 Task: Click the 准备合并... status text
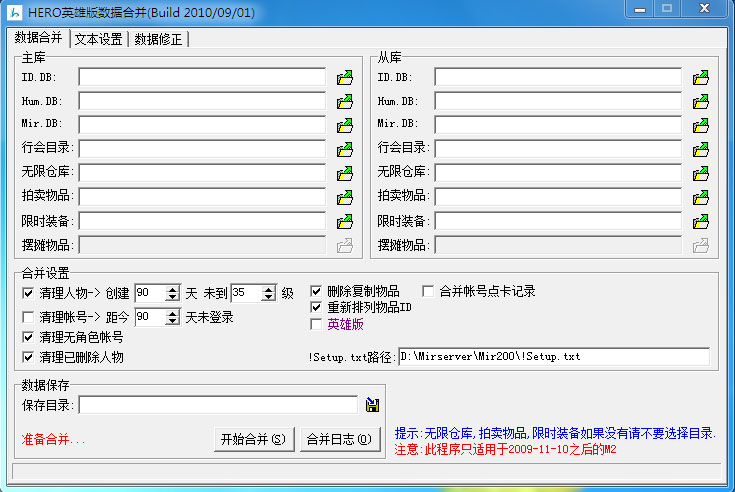[x=53, y=440]
